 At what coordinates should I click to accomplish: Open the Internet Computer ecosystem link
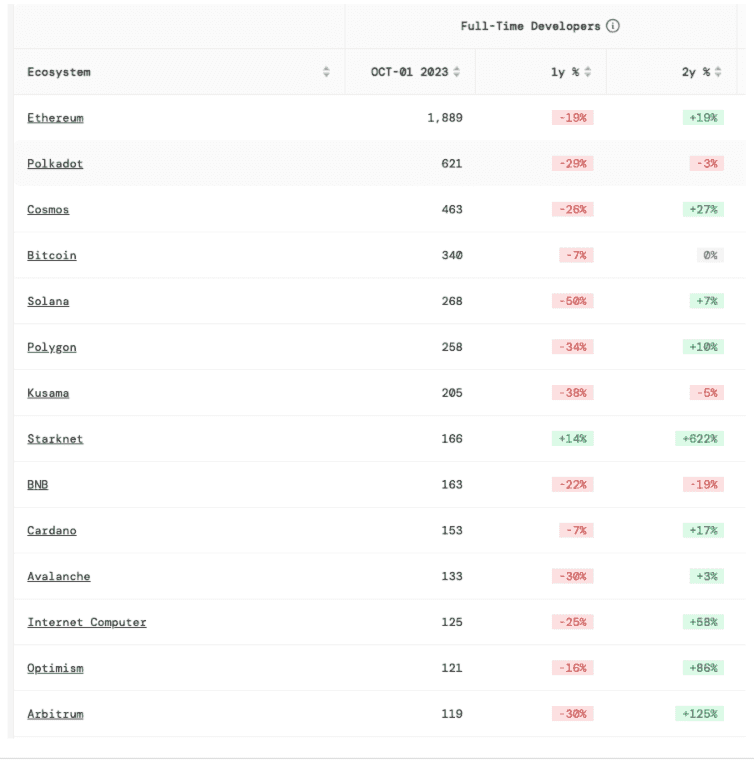[x=86, y=623]
